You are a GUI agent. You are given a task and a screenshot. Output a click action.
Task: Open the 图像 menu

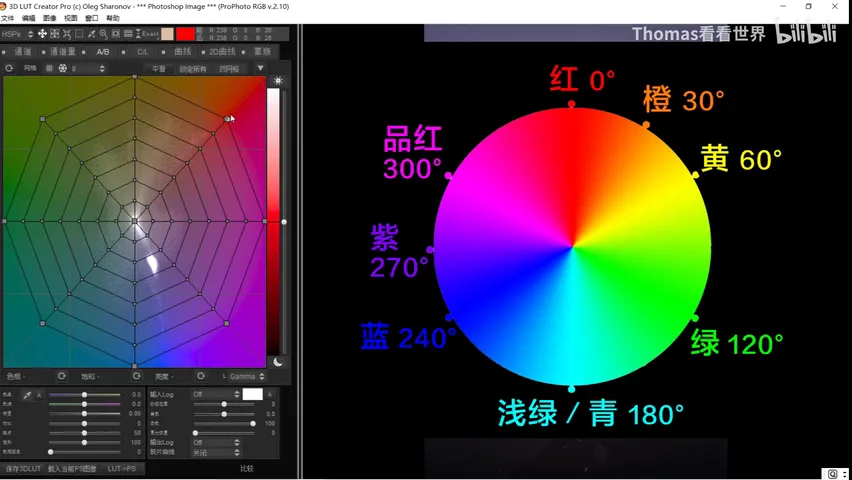point(49,18)
